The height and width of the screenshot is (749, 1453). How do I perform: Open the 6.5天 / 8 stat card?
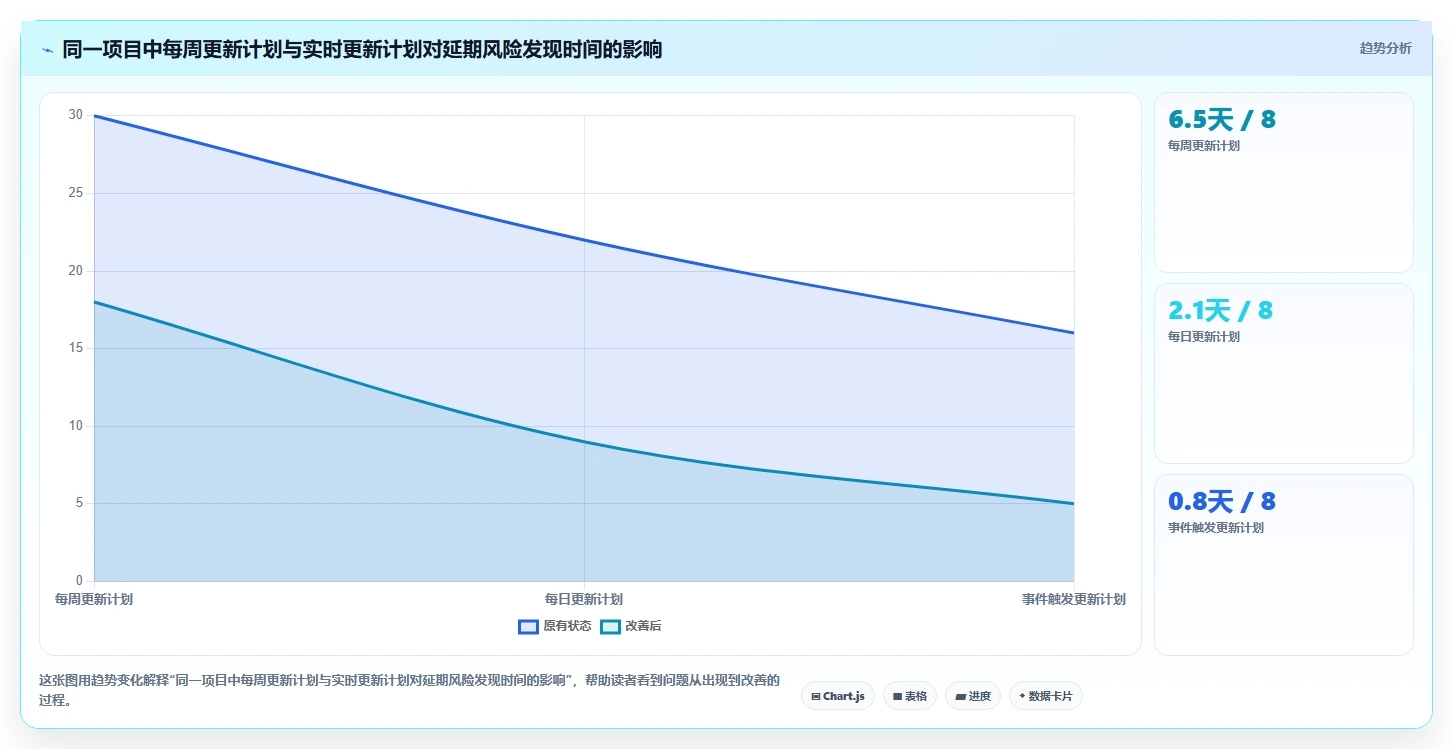point(1283,182)
